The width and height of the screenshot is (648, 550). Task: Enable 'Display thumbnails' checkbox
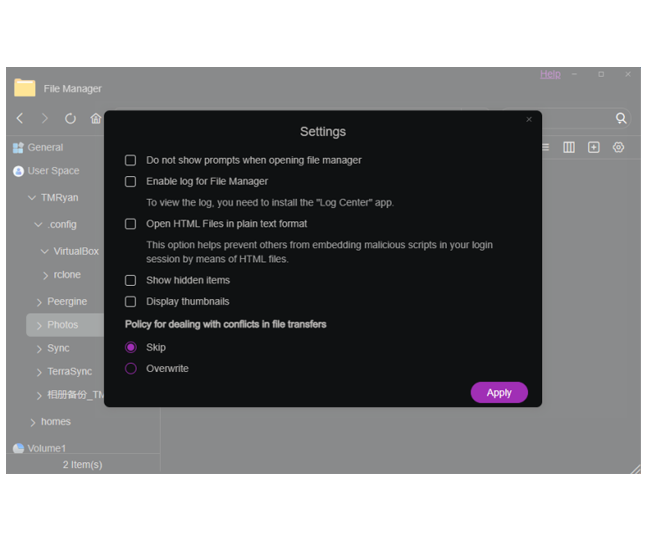coord(130,302)
